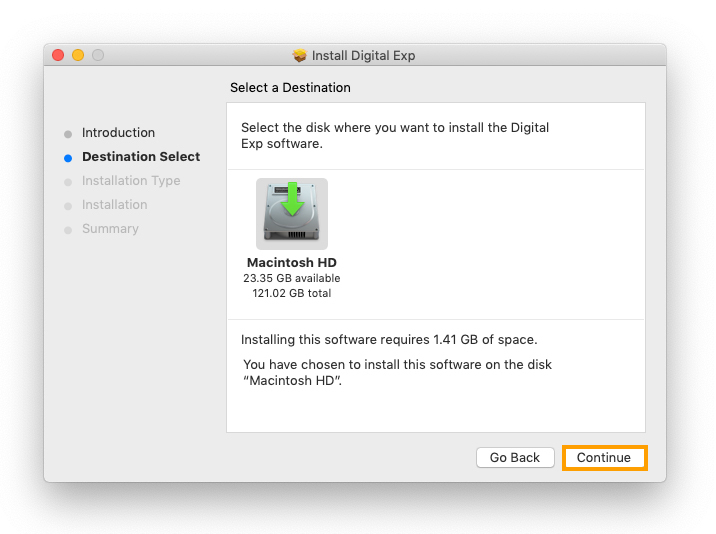Jump to the Summary sidebar step

110,229
